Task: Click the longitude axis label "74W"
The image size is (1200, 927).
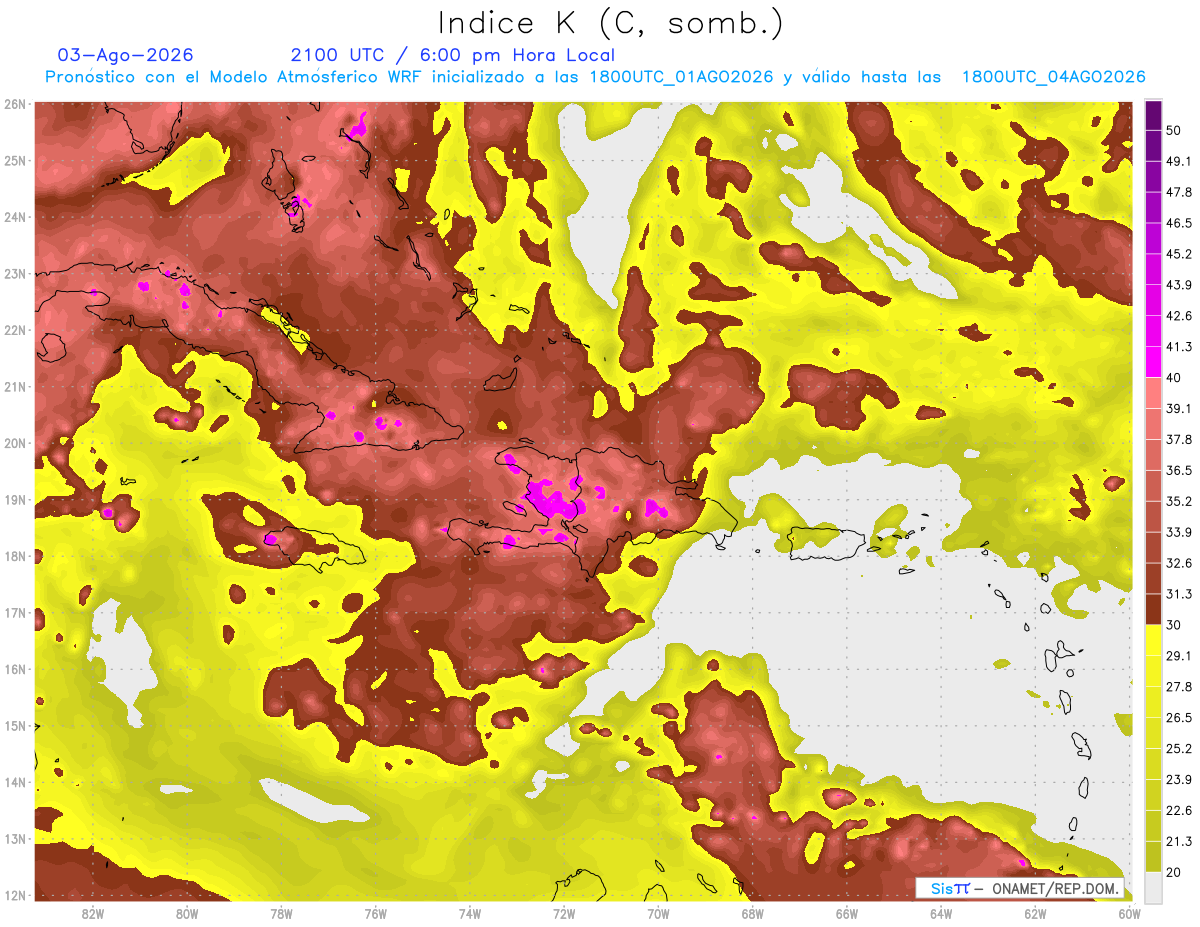Action: 470,913
